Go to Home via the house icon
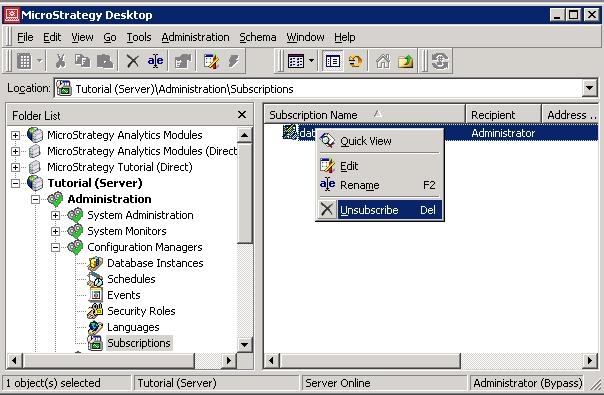Viewport: 604px width, 395px height. (383, 61)
